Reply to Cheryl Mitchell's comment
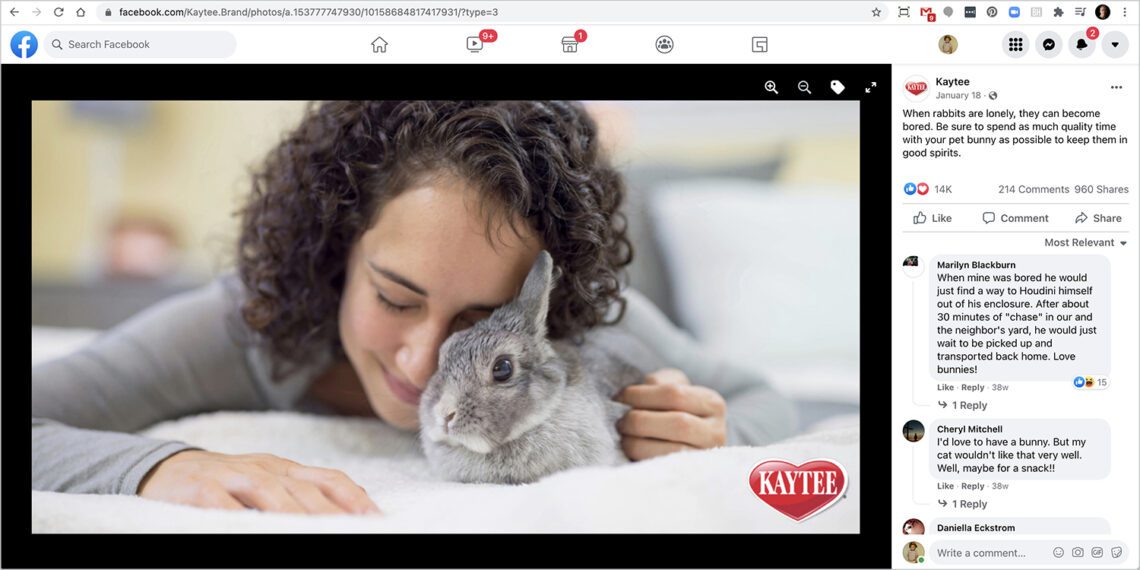Screen dimensions: 1140x570 [x=973, y=486]
